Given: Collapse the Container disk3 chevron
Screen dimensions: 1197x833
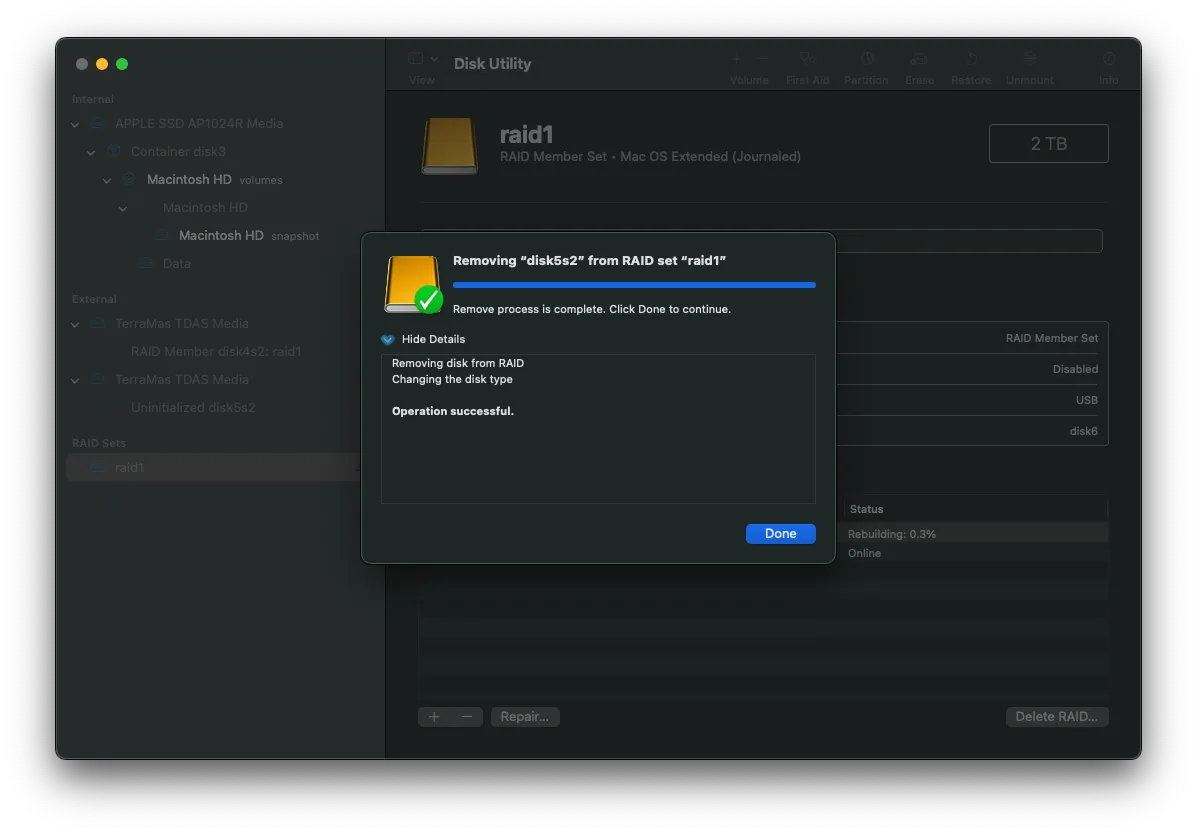Looking at the screenshot, I should [x=91, y=152].
